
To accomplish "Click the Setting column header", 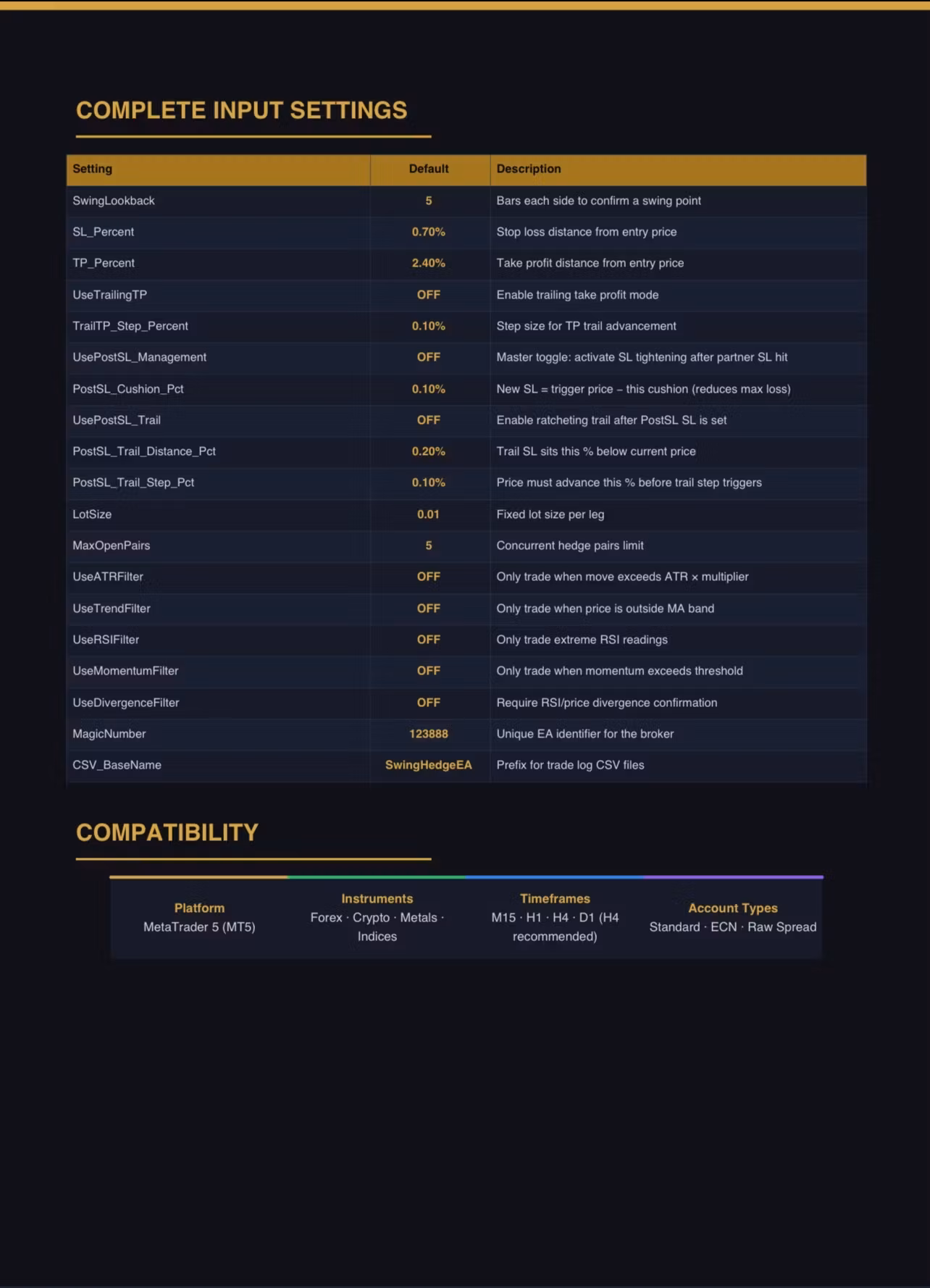I will [x=92, y=169].
